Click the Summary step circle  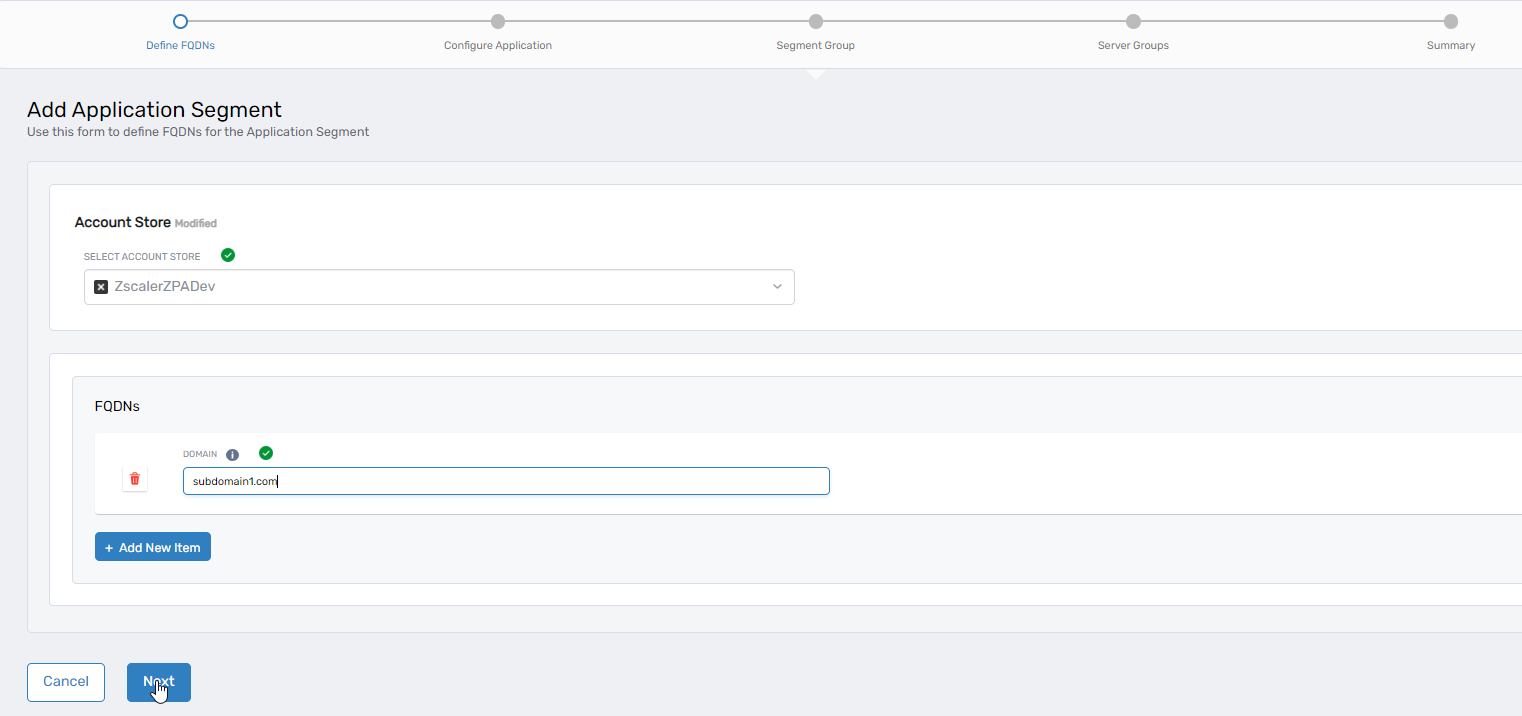point(1450,21)
